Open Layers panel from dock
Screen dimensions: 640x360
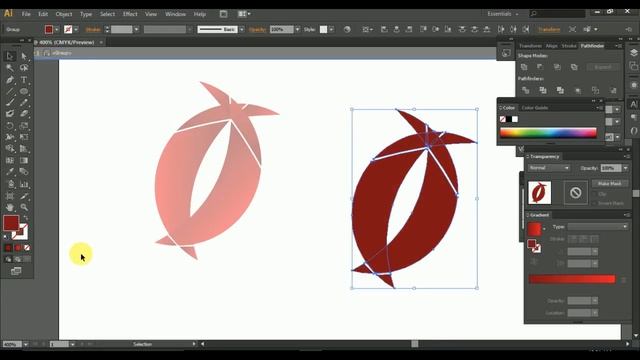[x=633, y=53]
